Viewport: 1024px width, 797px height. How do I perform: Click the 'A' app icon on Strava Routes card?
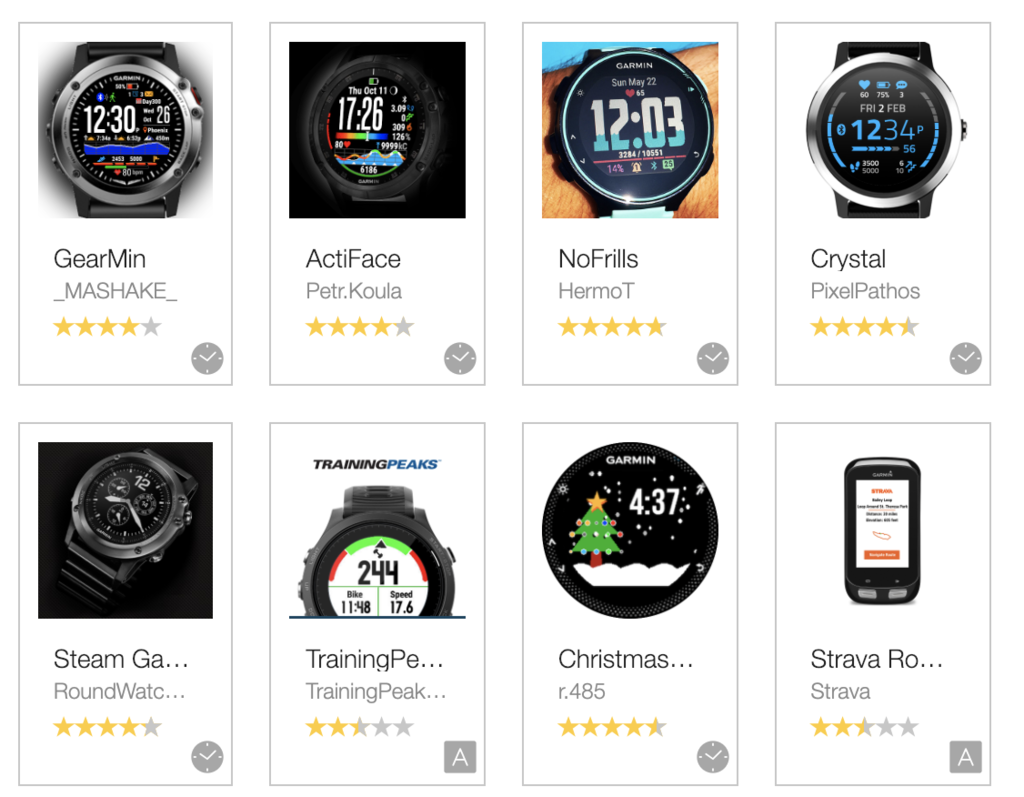[965, 757]
